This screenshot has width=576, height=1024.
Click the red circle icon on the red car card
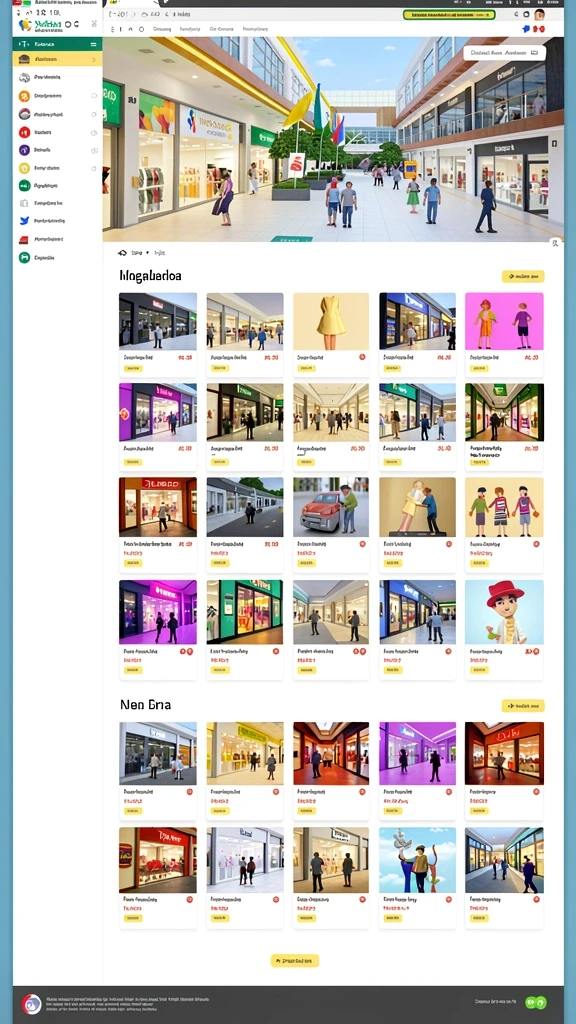362,543
